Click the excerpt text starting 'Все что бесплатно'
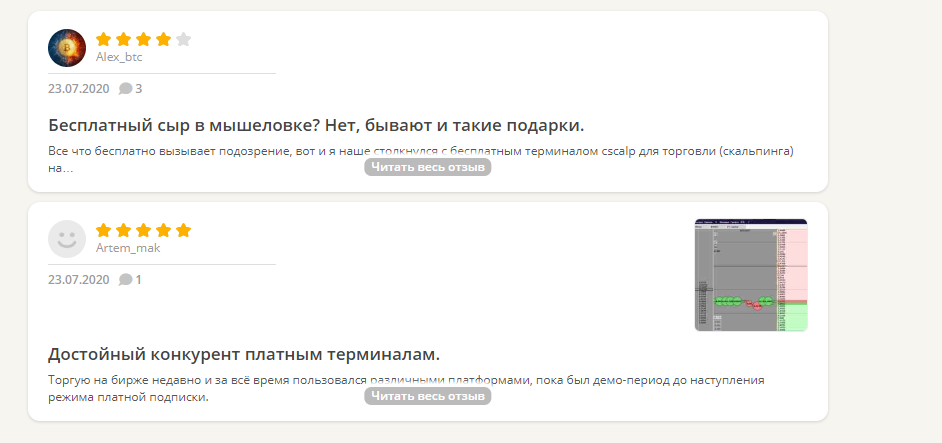 click(x=421, y=160)
